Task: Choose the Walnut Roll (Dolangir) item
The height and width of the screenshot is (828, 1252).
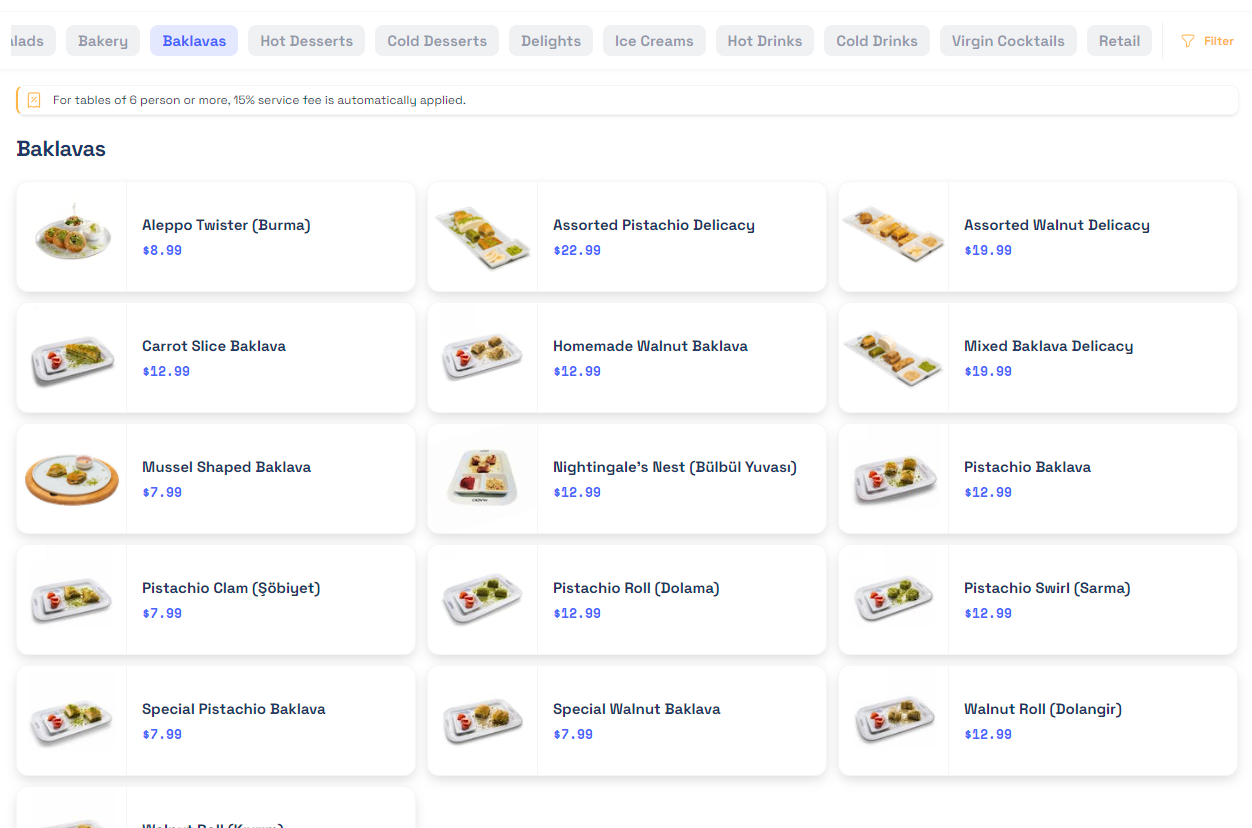Action: (1043, 709)
